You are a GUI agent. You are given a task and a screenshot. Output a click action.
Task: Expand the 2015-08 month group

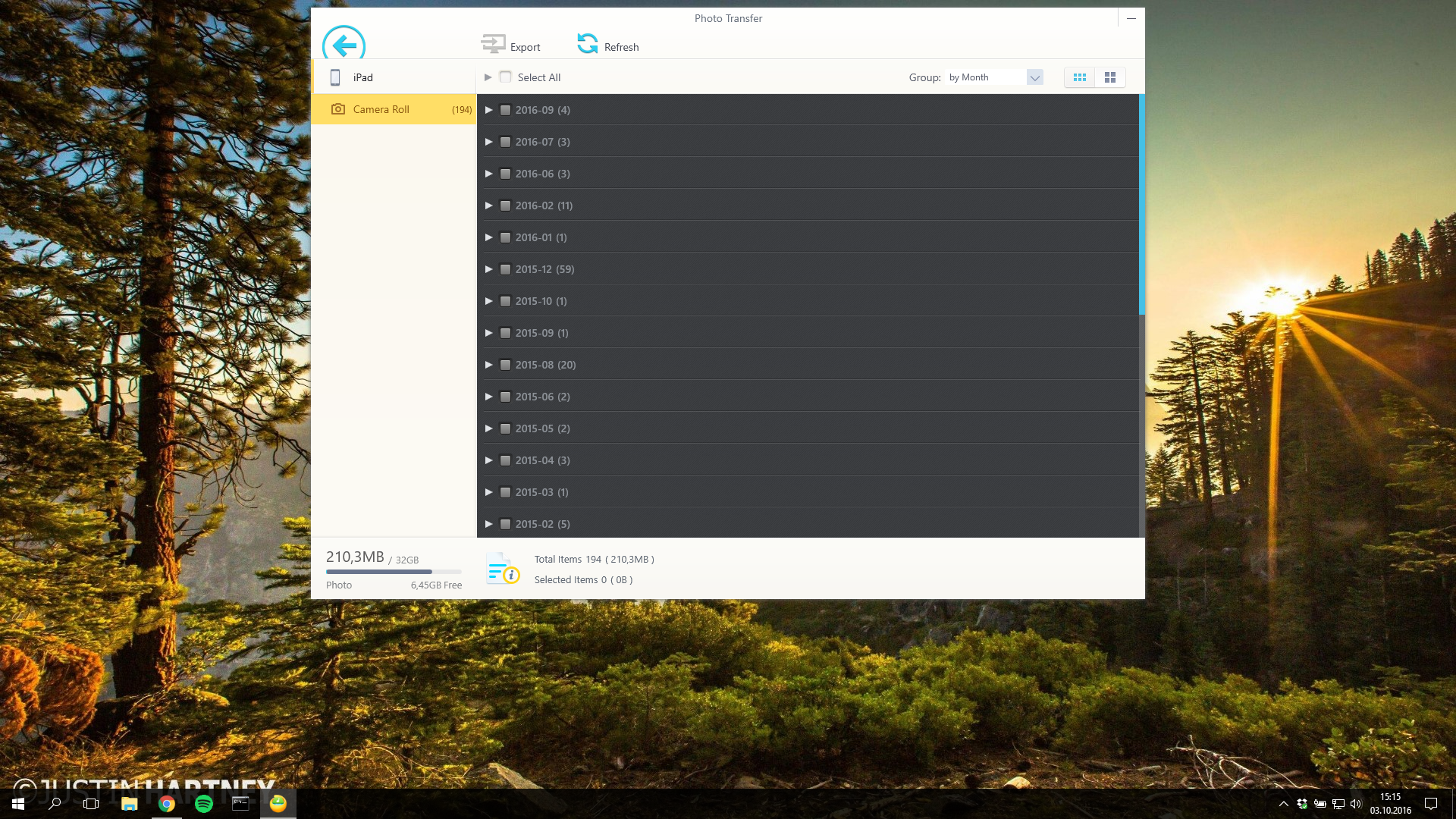pos(489,365)
